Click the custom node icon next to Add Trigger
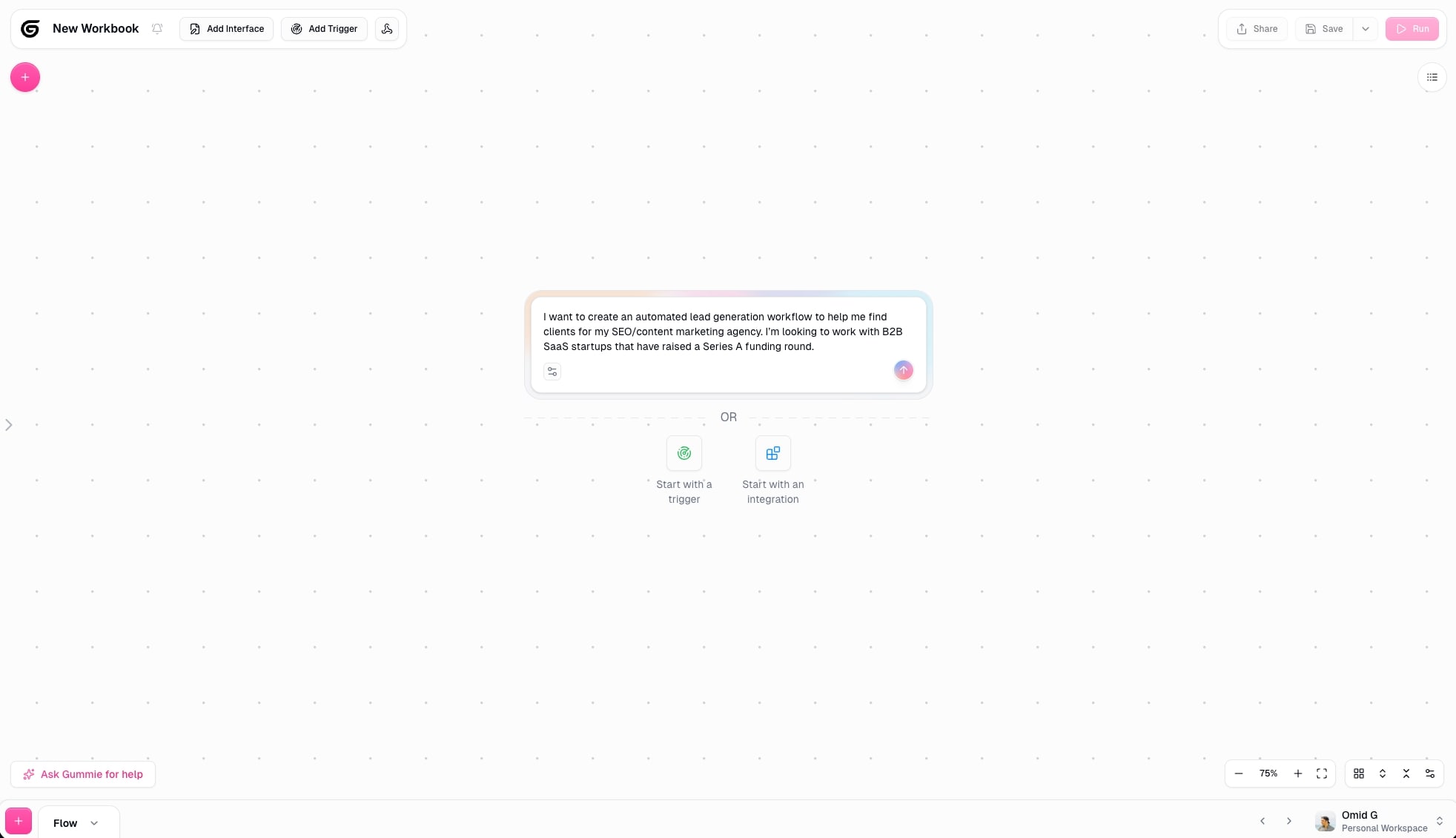The height and width of the screenshot is (838, 1456). 387,28
